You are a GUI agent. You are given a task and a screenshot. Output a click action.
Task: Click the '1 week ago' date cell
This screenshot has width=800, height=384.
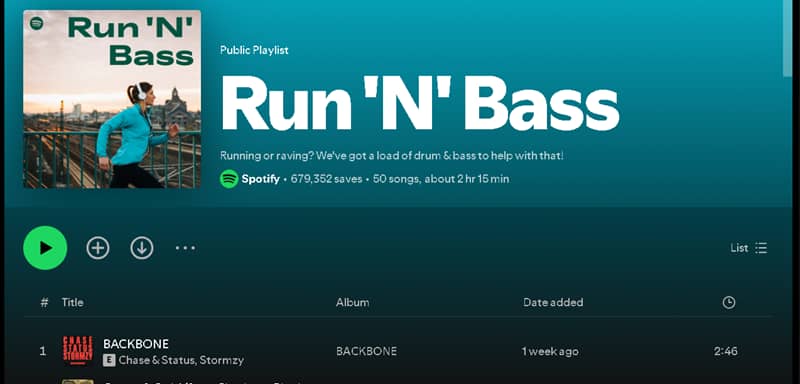(x=550, y=351)
